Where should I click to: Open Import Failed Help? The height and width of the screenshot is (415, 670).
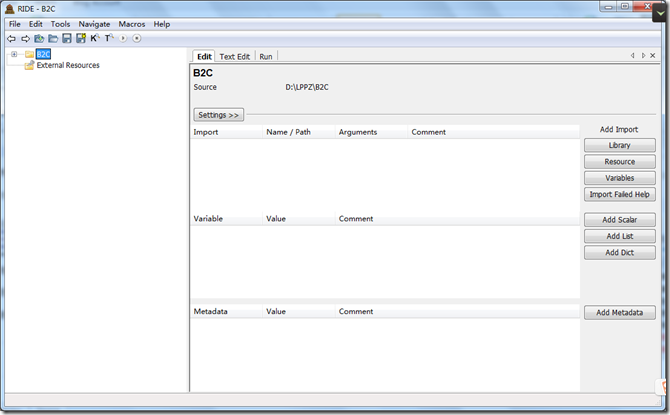pos(620,194)
